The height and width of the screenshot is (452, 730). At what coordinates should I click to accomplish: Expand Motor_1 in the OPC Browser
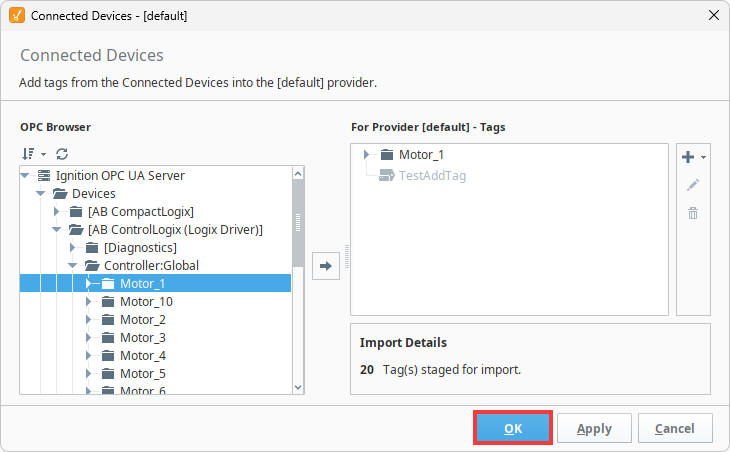(88, 283)
